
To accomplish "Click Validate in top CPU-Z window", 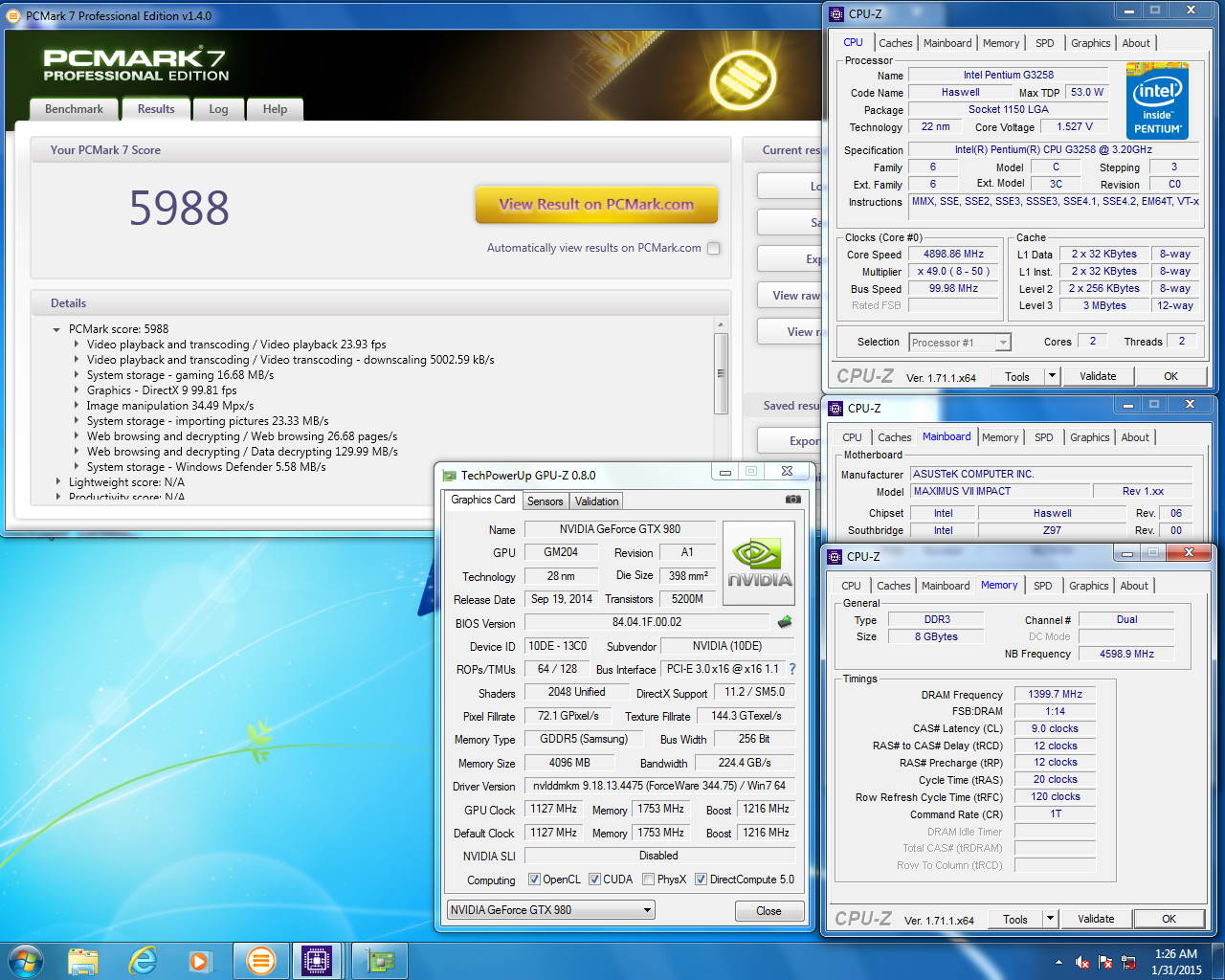I will click(x=1098, y=376).
